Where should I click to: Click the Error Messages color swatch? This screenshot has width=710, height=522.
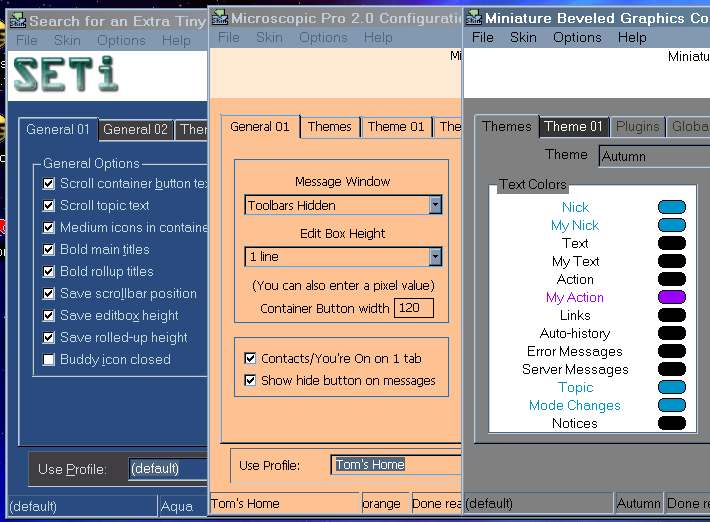pos(672,351)
